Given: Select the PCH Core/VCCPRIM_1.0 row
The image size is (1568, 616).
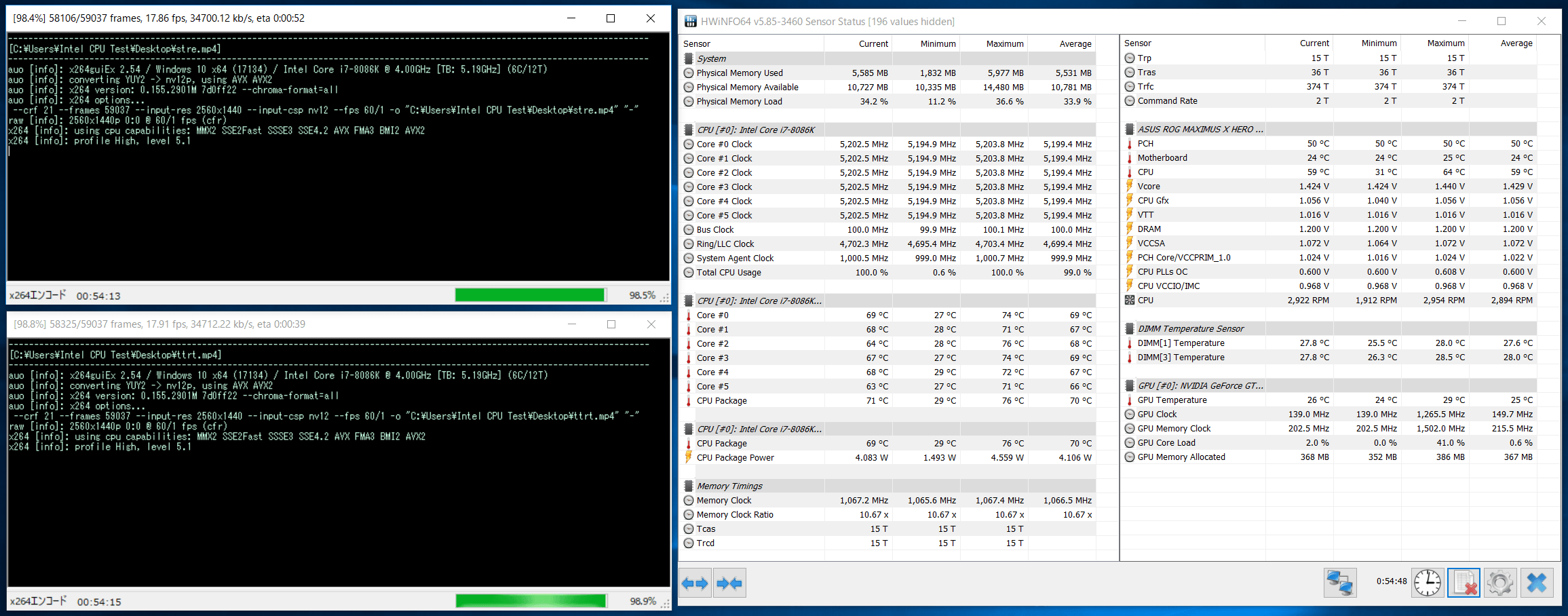Looking at the screenshot, I should (x=1330, y=257).
